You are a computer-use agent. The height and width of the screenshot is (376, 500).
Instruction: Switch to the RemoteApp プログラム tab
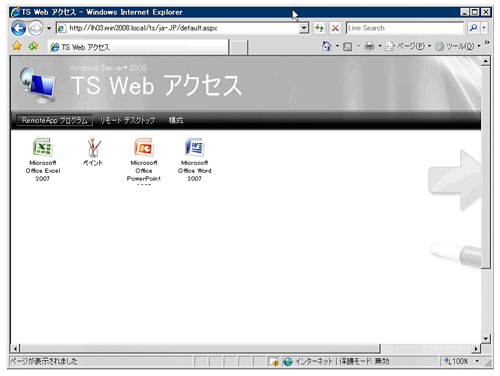pyautogui.click(x=55, y=120)
